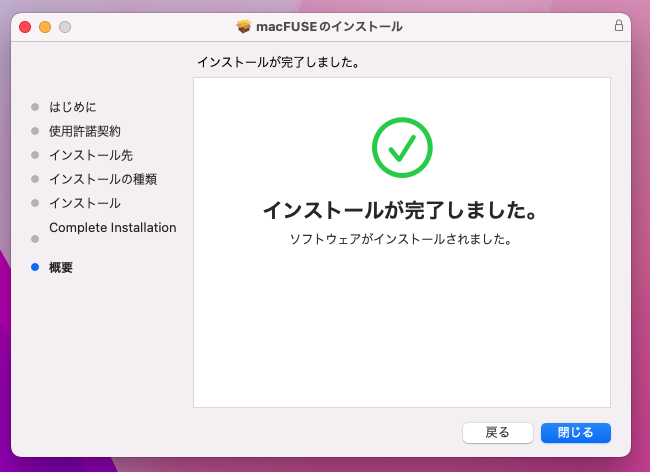Click the green checkmark success icon
650x472 pixels.
[402, 147]
